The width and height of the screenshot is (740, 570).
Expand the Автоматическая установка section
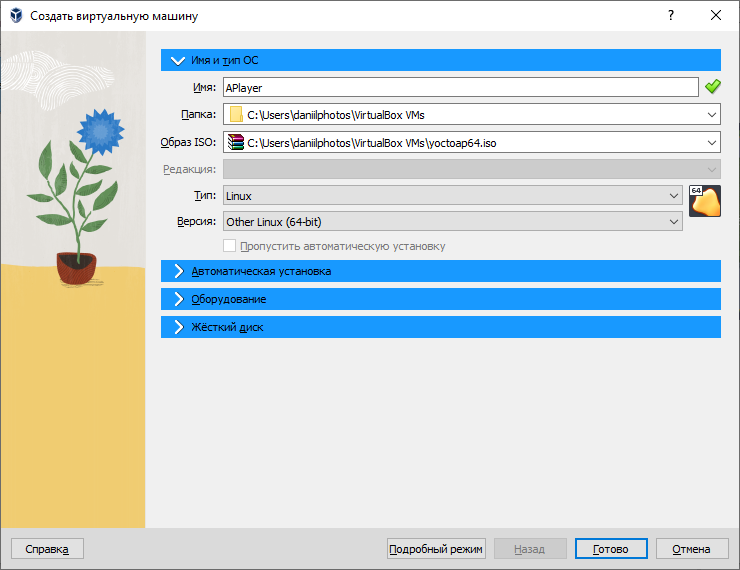coord(440,271)
